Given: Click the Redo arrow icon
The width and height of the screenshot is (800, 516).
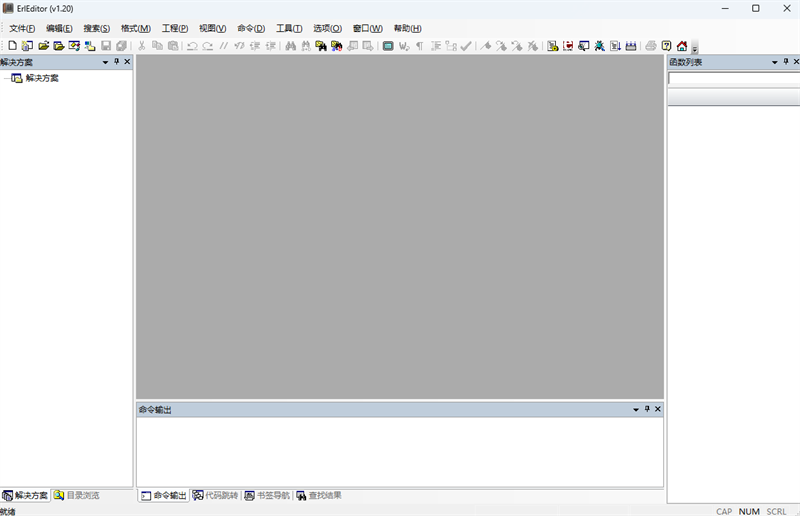Looking at the screenshot, I should pyautogui.click(x=208, y=46).
